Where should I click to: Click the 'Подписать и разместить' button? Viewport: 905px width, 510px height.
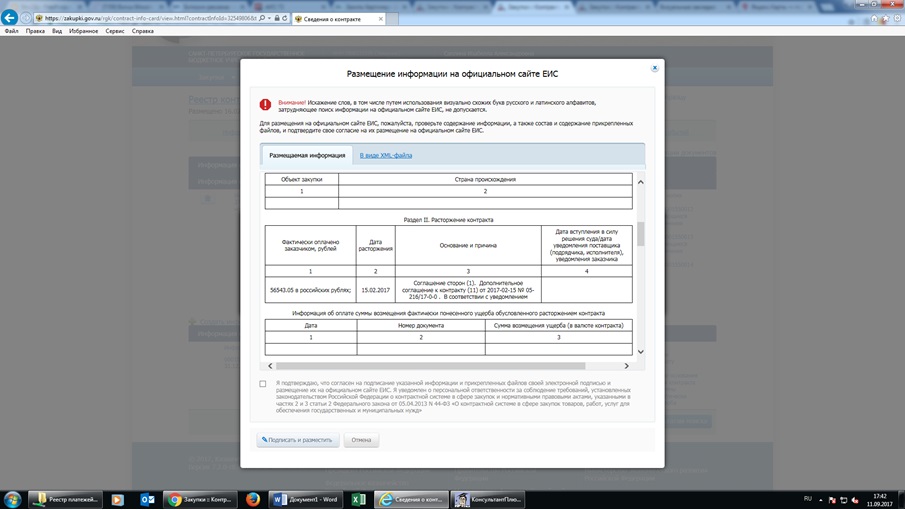(x=298, y=440)
